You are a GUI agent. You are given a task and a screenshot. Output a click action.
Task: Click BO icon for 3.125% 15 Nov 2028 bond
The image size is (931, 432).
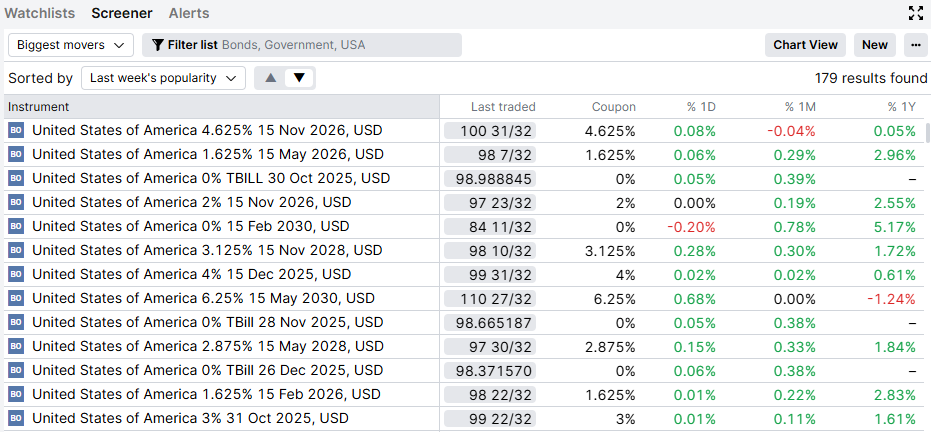pyautogui.click(x=16, y=250)
